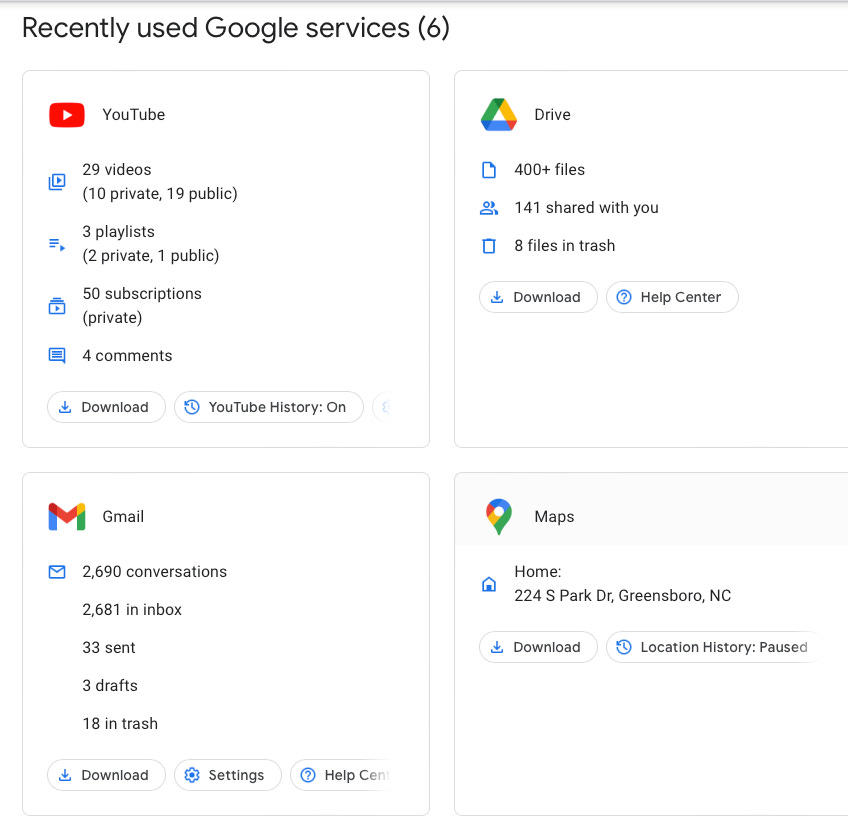Viewport: 848px width, 820px height.
Task: Click the "2,690 conversations" text
Action: point(155,572)
